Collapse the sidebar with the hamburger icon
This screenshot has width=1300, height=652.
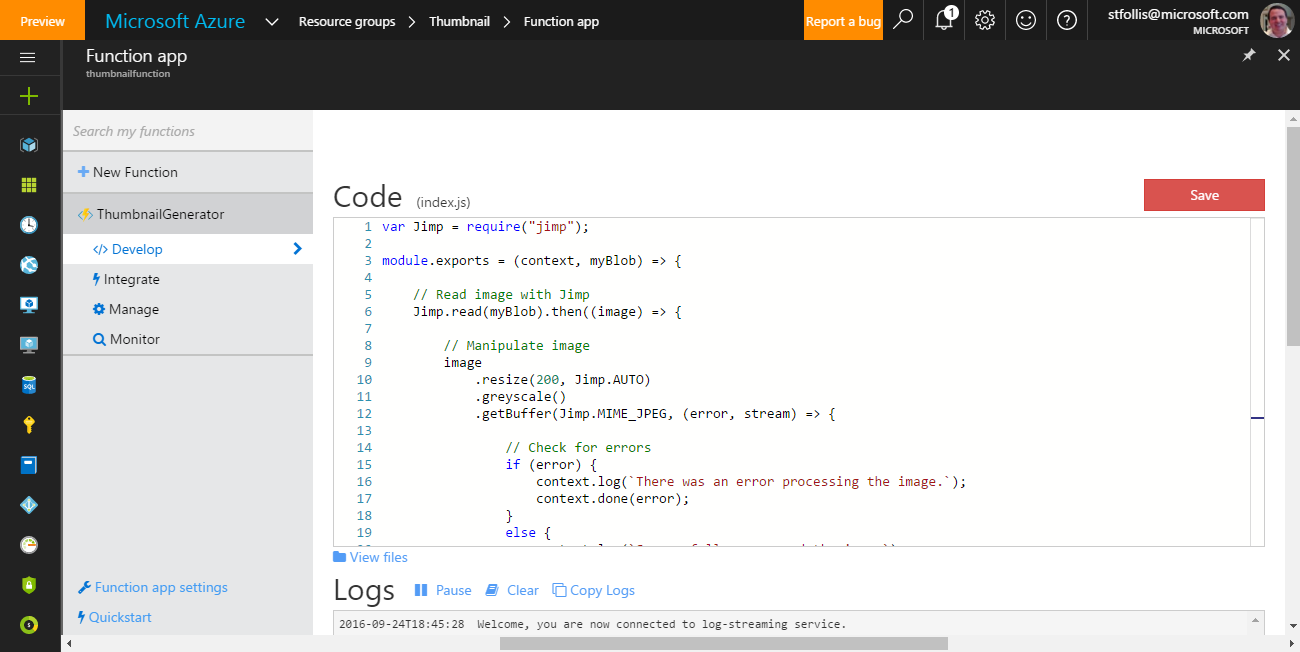coord(28,57)
